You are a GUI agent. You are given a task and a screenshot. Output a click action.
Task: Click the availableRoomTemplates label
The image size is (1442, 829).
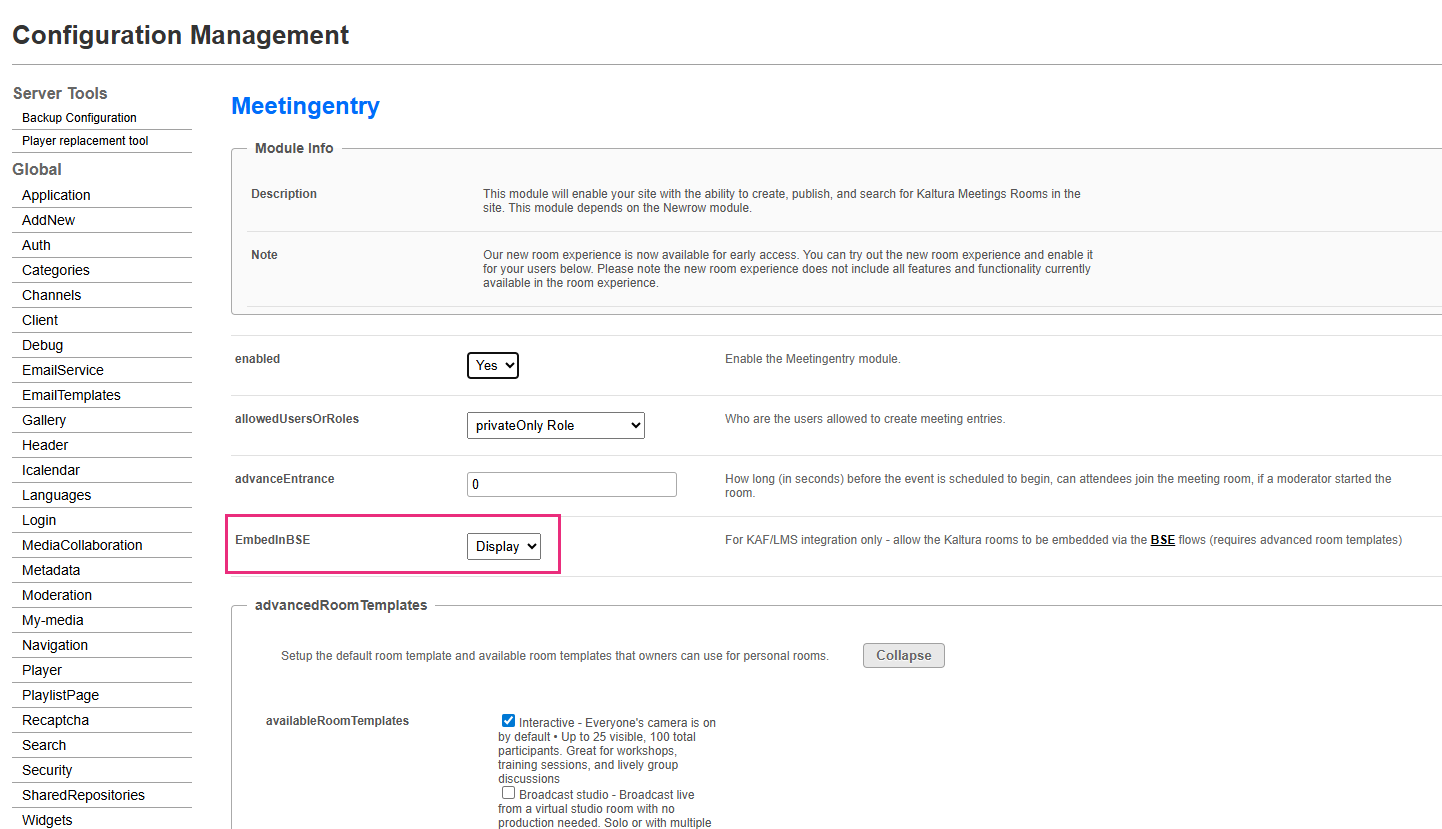337,721
